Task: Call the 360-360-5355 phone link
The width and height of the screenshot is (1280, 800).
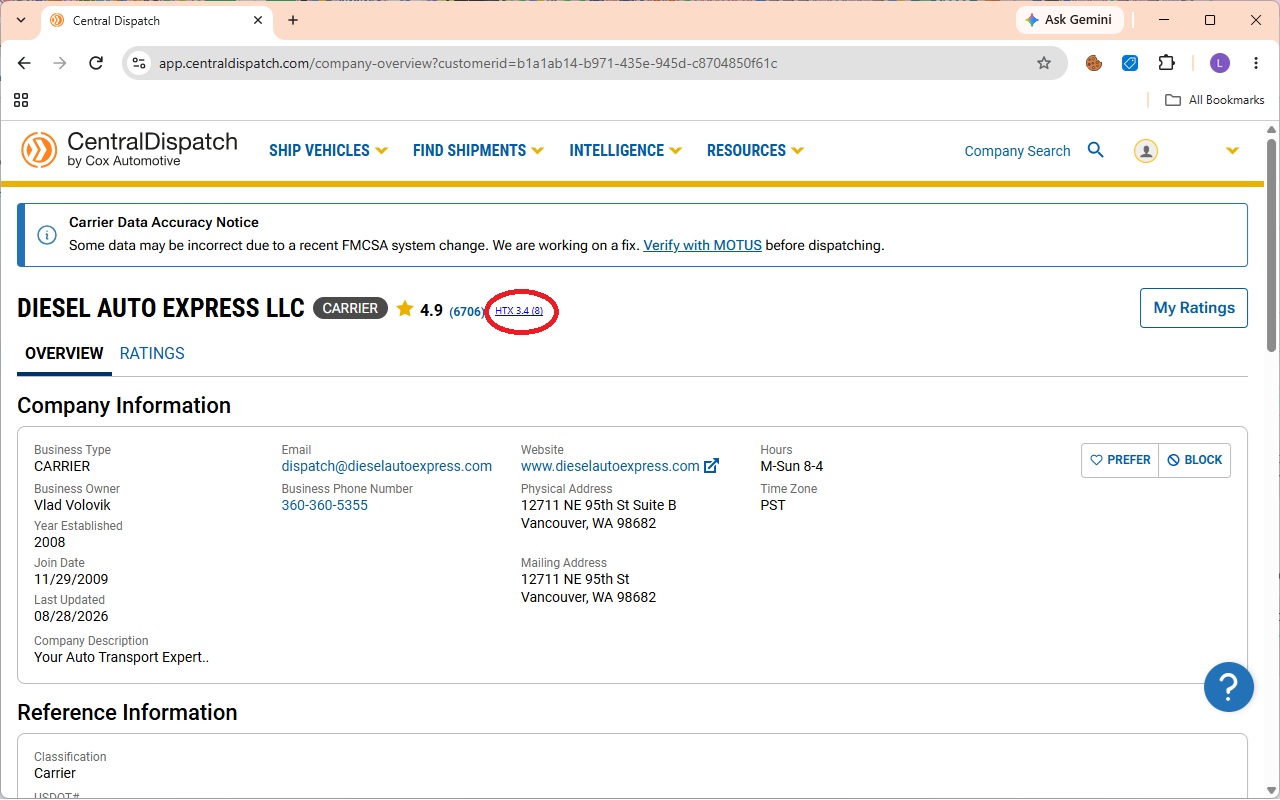Action: pos(325,505)
